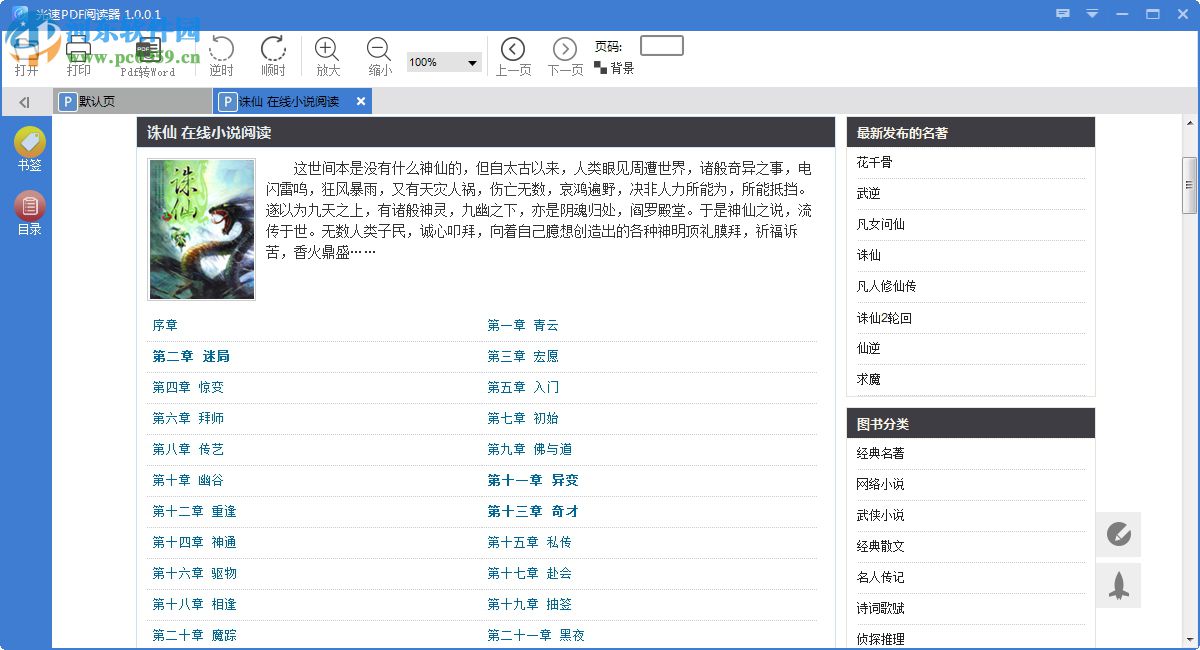Image resolution: width=1200 pixels, height=650 pixels.
Task: Click the rocket back-to-top icon
Action: point(1118,586)
